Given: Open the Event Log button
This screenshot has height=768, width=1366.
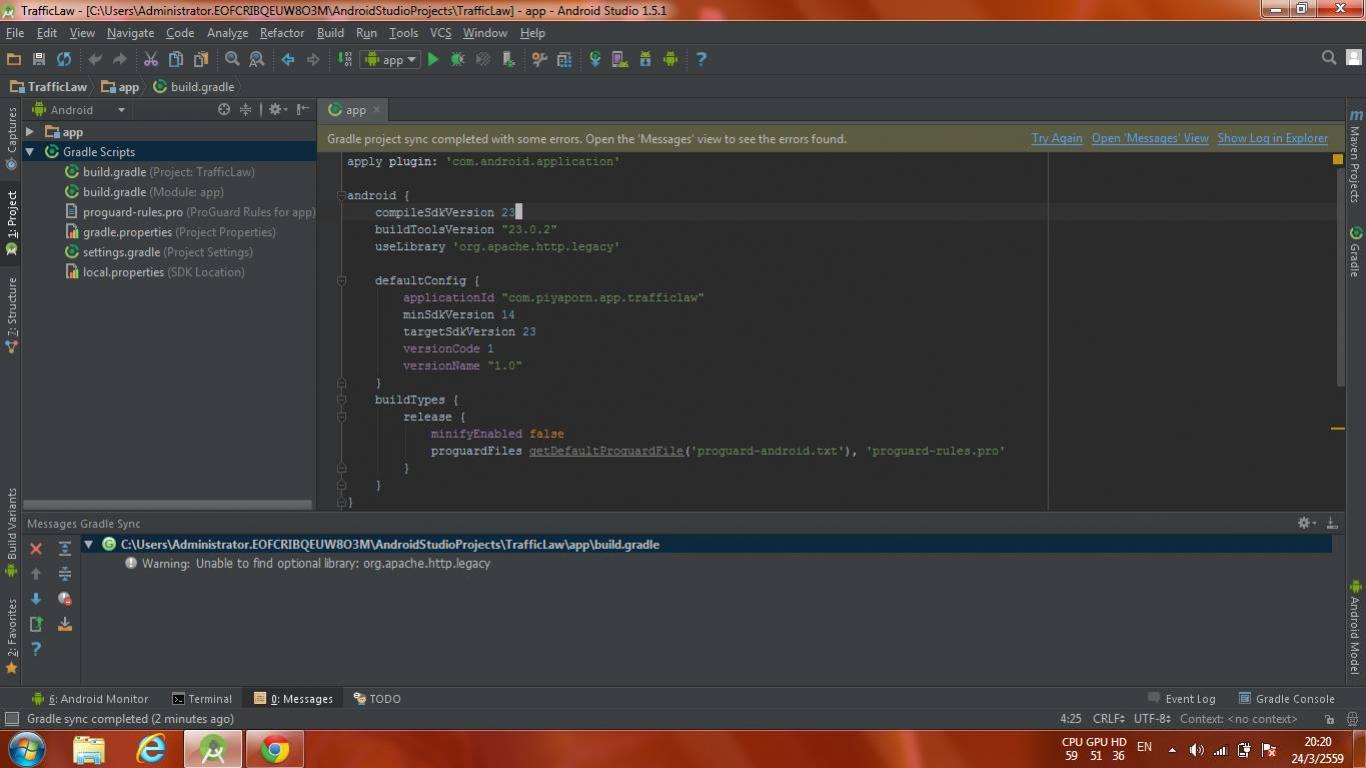Looking at the screenshot, I should 1181,699.
